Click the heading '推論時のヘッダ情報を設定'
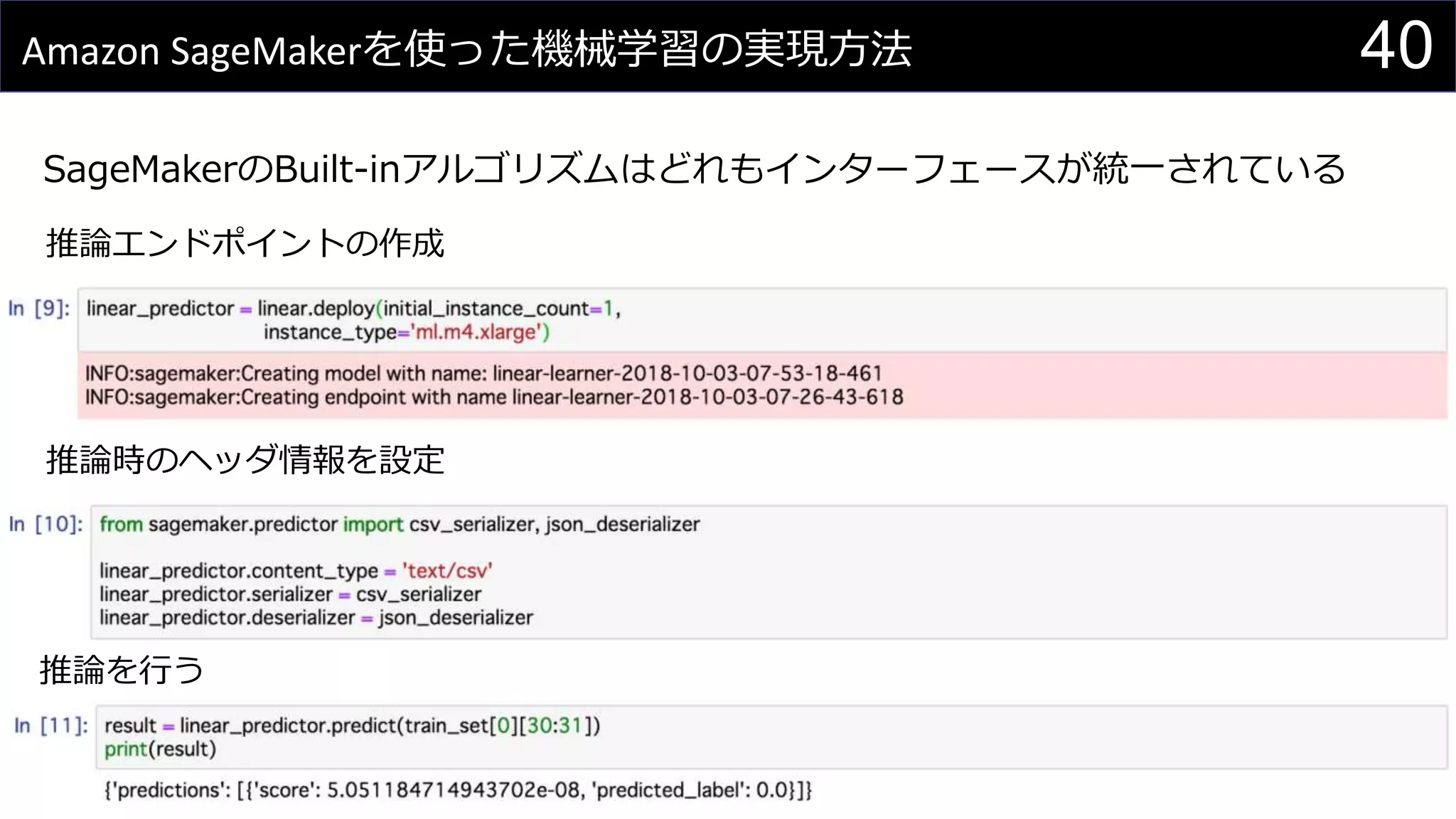This screenshot has width=1456, height=819. pyautogui.click(x=245, y=459)
